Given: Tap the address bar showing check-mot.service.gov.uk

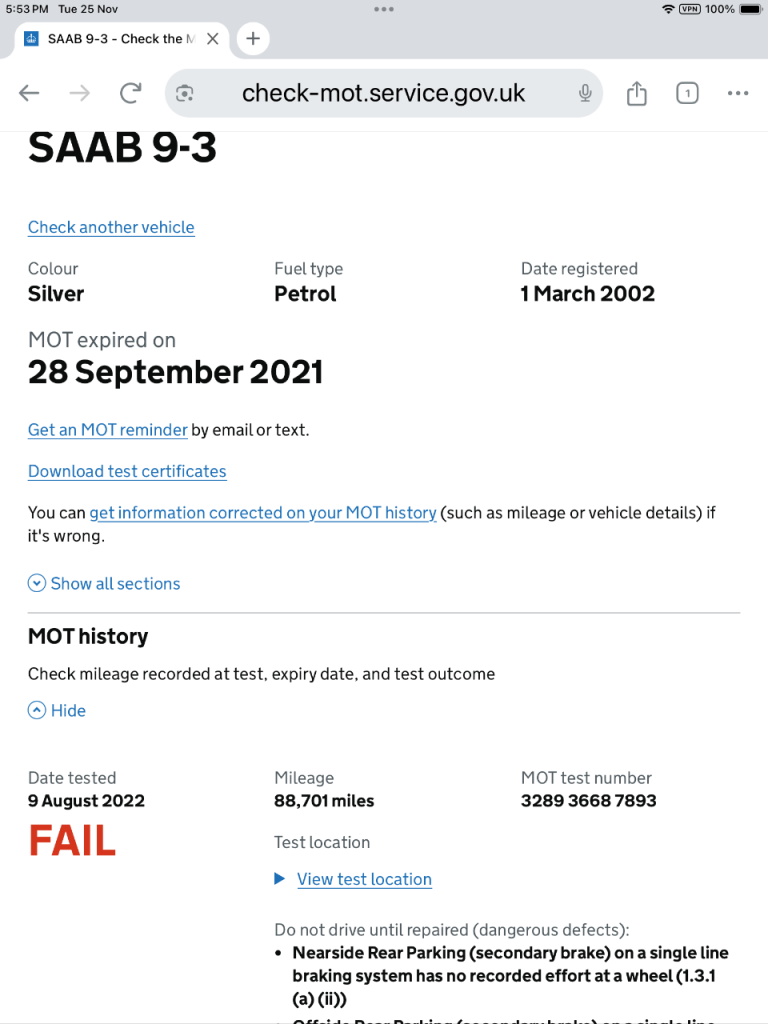Looking at the screenshot, I should click(383, 92).
